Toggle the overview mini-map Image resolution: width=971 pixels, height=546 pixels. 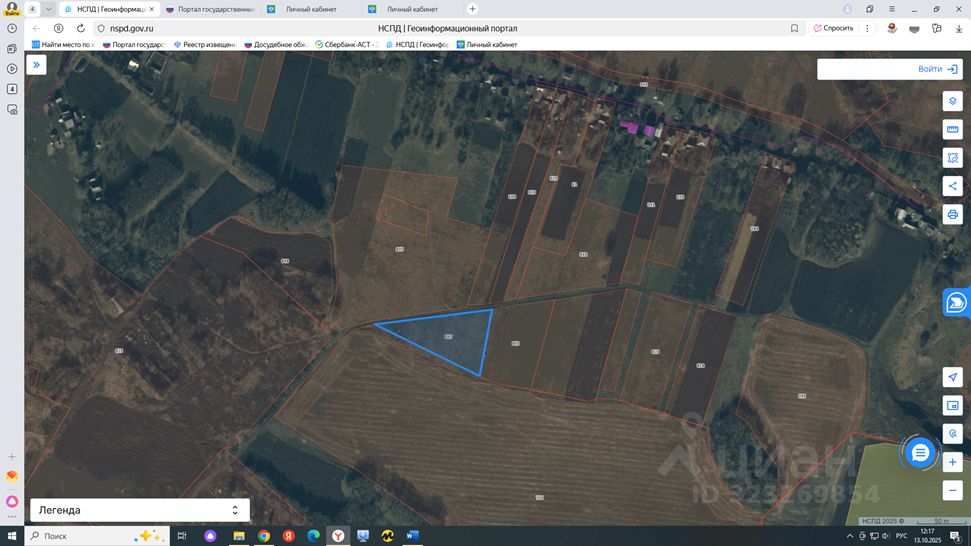pyautogui.click(x=952, y=405)
